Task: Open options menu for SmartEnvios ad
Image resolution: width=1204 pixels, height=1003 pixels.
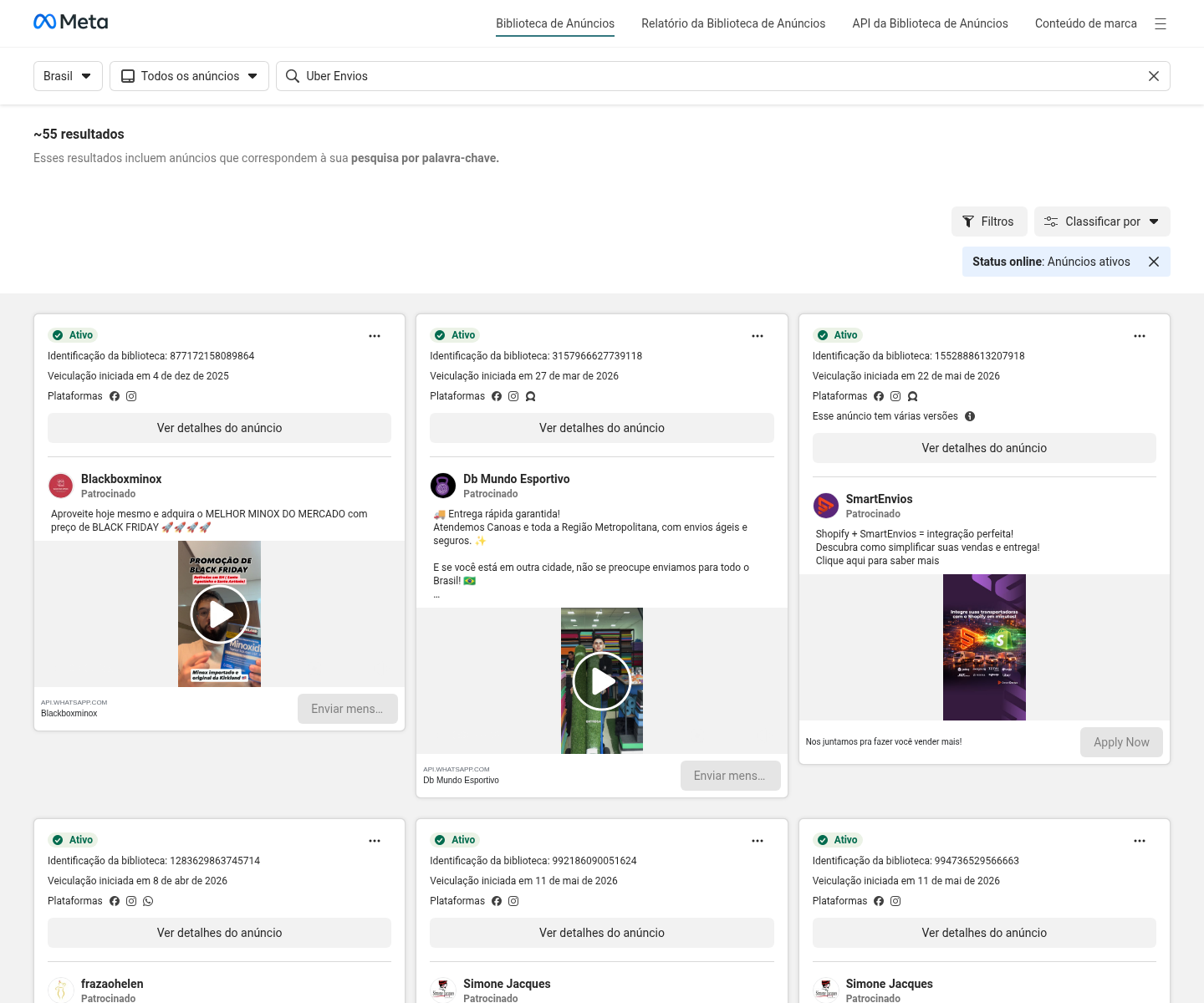Action: pos(1140,336)
